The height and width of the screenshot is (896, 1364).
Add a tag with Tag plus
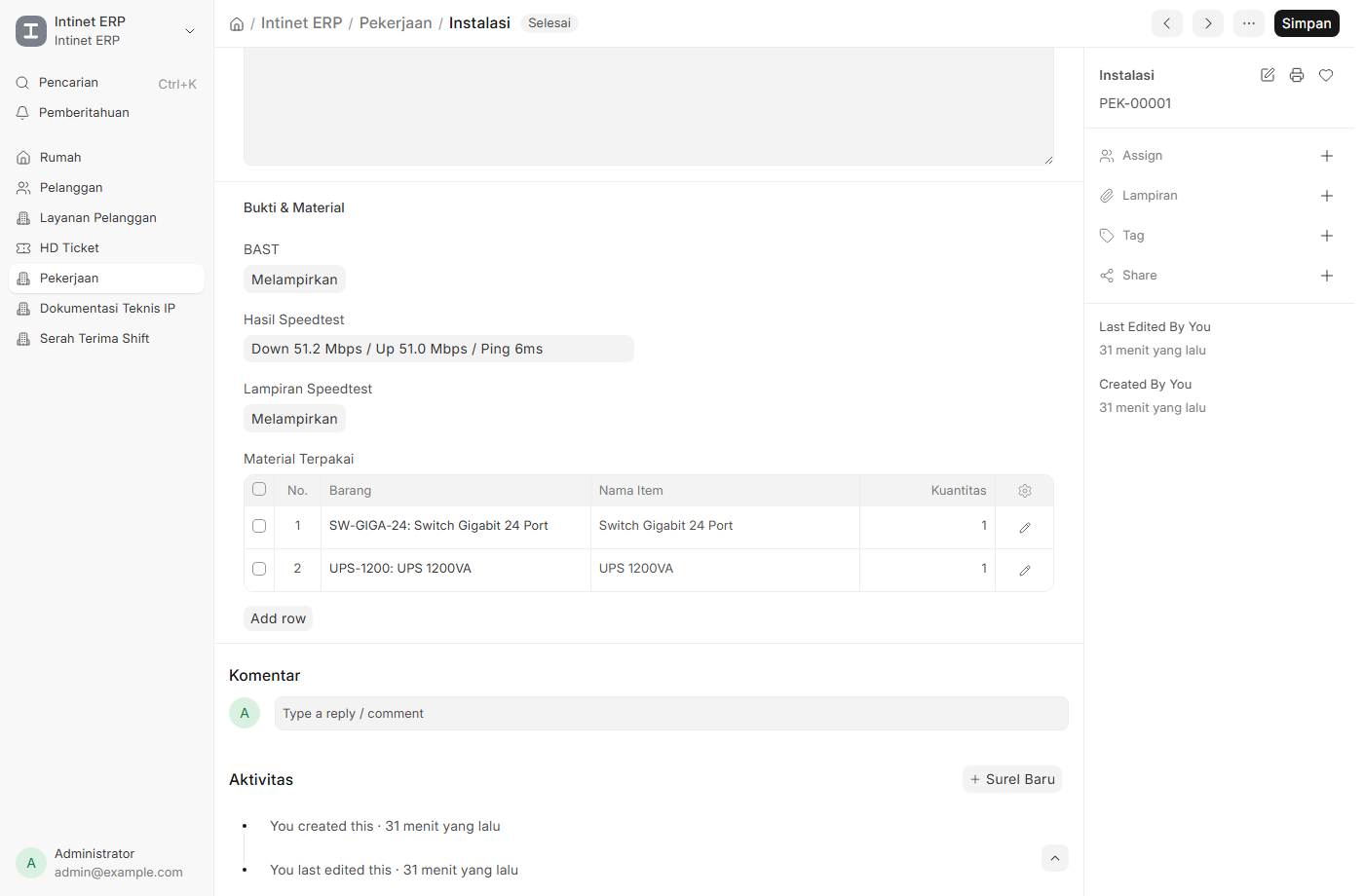(x=1327, y=236)
